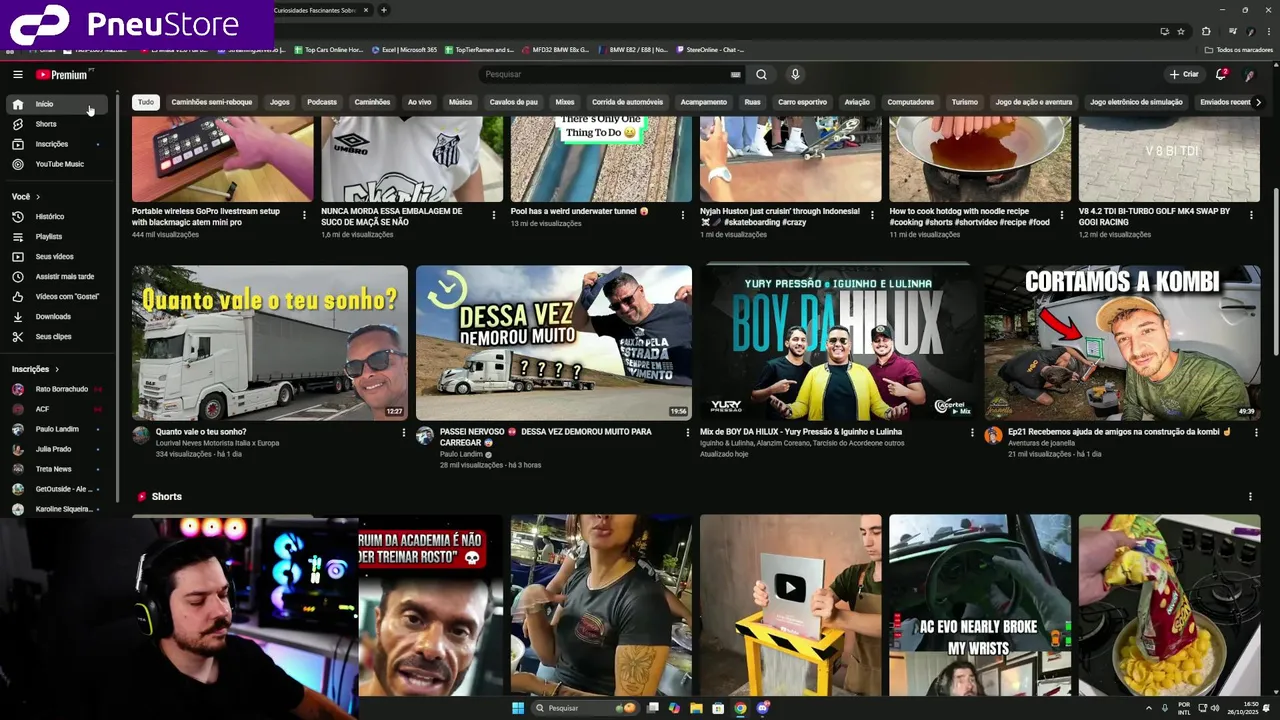This screenshot has width=1280, height=720.
Task: Open the Chrome three-dot menu
Action: 1267,31
